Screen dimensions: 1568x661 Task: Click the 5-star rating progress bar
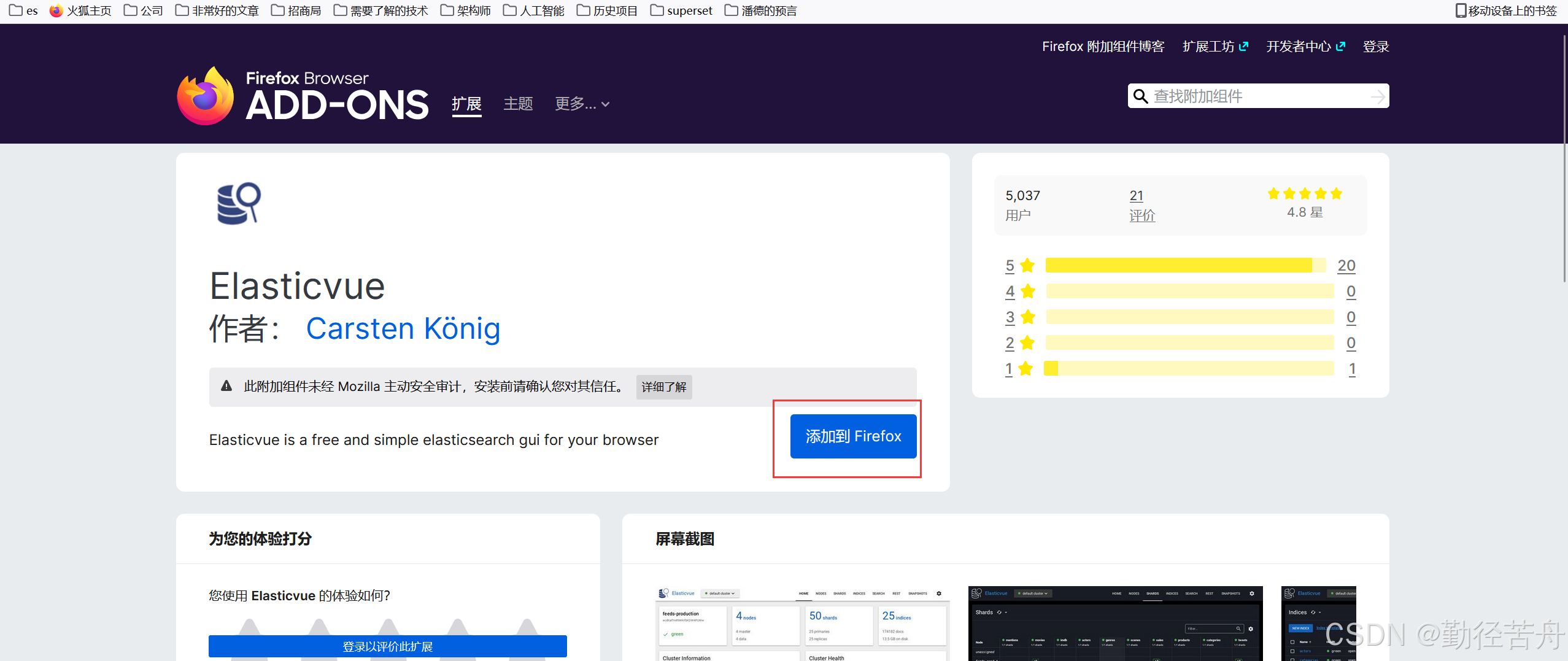click(x=1186, y=265)
